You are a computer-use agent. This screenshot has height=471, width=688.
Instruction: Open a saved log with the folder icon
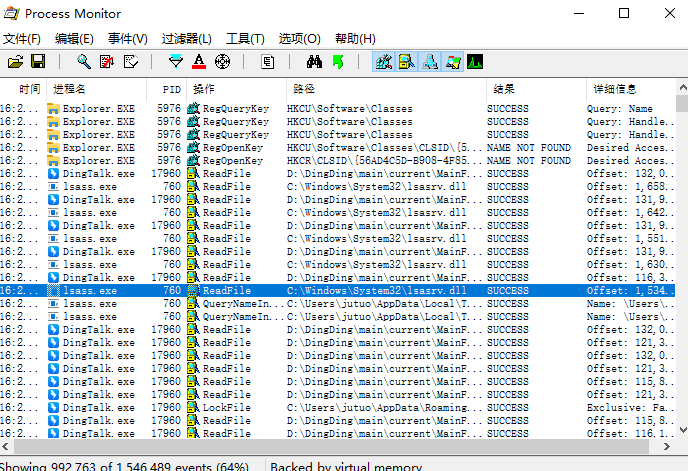(x=15, y=61)
